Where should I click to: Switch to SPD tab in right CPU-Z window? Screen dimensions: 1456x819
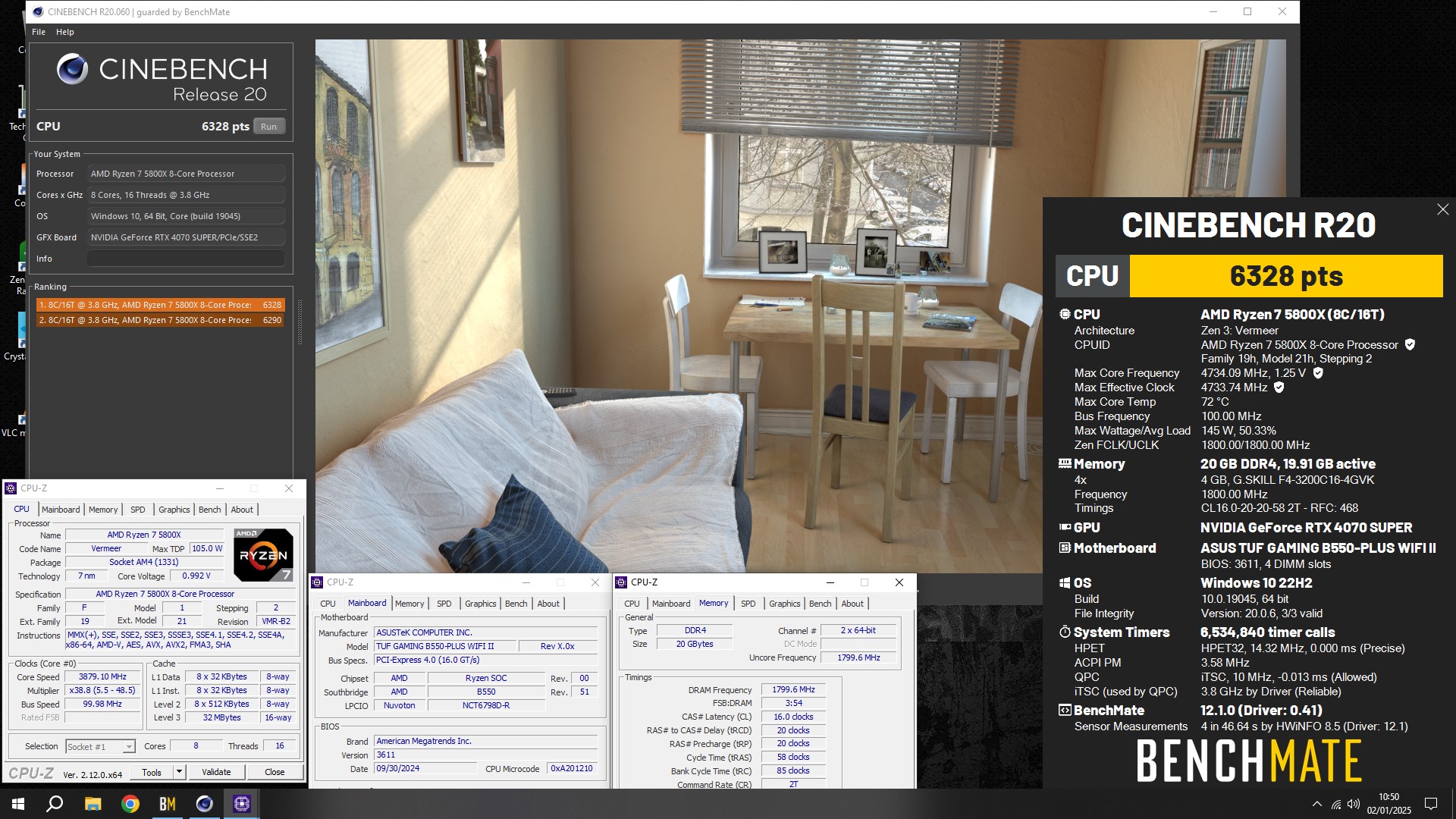coord(748,604)
